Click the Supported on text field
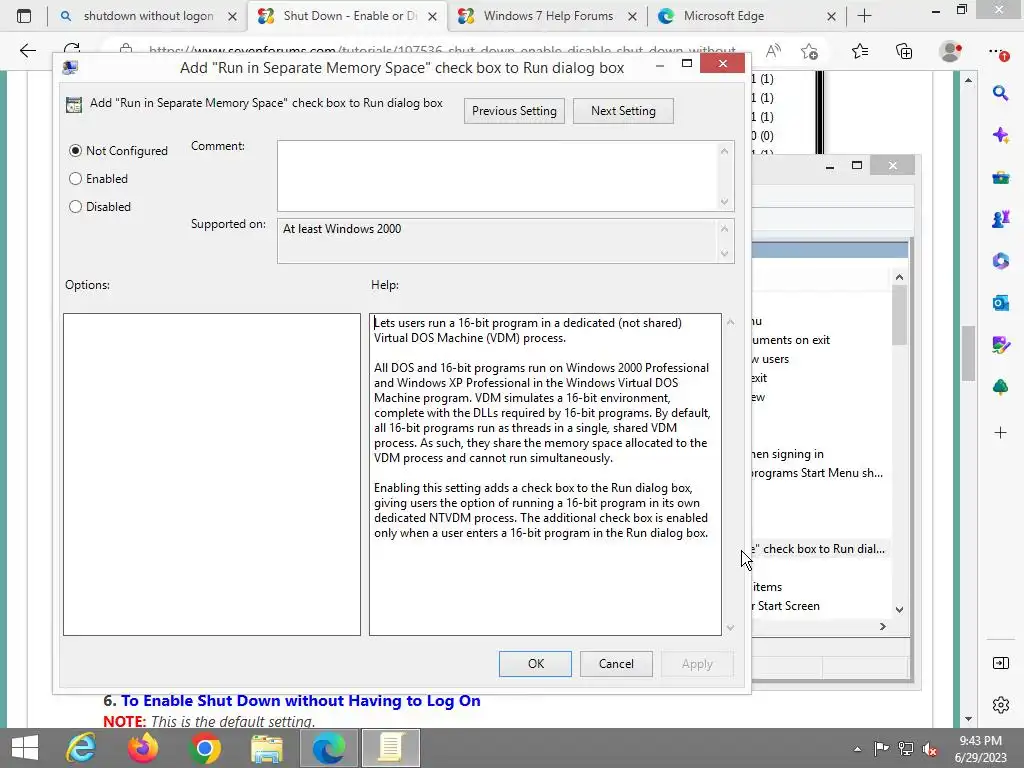The width and height of the screenshot is (1024, 768). coord(498,241)
